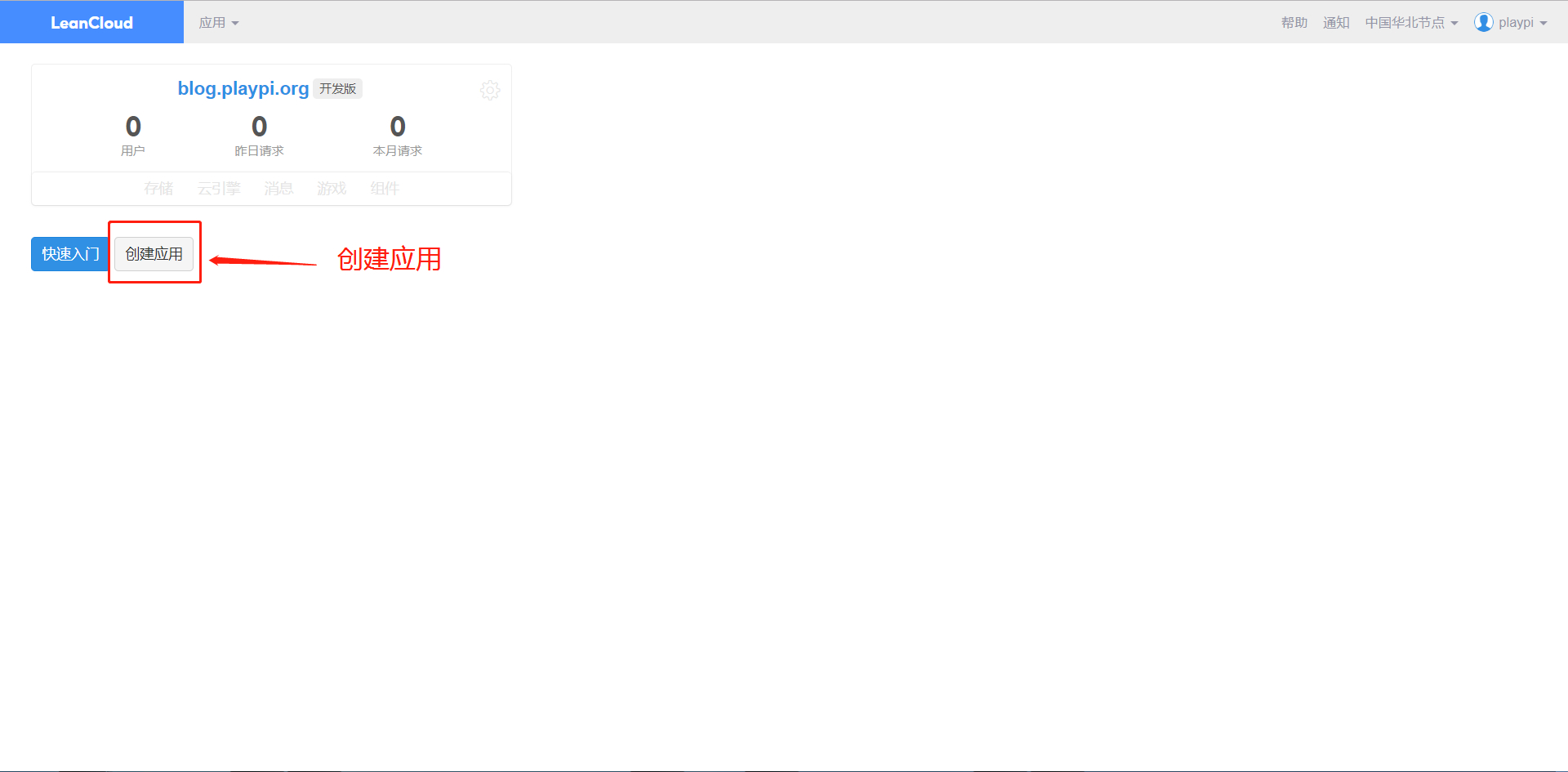Select the 游戏 tab of the app

[332, 189]
